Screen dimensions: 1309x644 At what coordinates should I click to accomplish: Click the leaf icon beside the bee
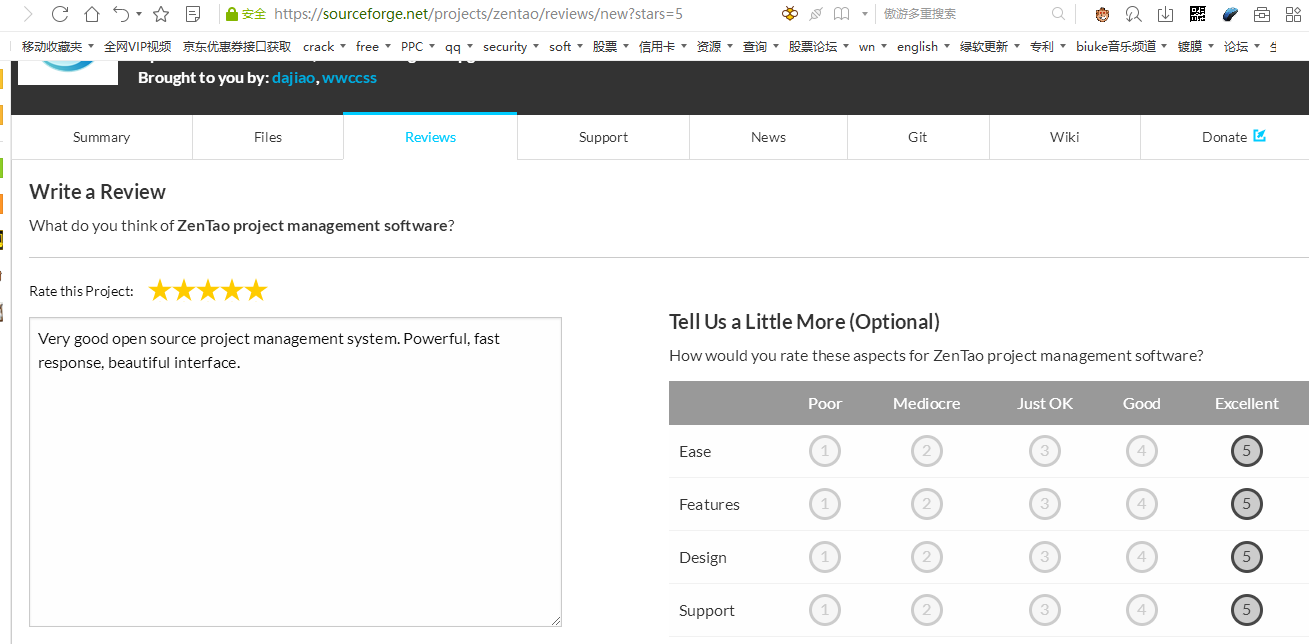[816, 14]
